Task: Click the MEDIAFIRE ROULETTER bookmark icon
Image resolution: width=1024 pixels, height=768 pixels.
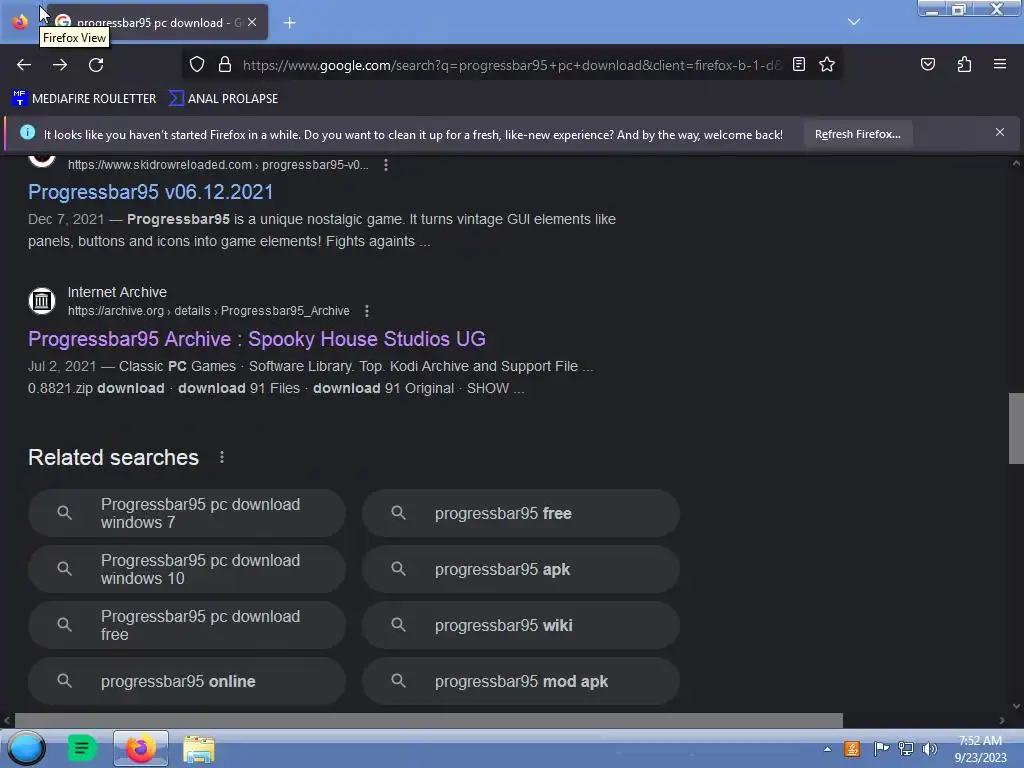Action: tap(19, 99)
